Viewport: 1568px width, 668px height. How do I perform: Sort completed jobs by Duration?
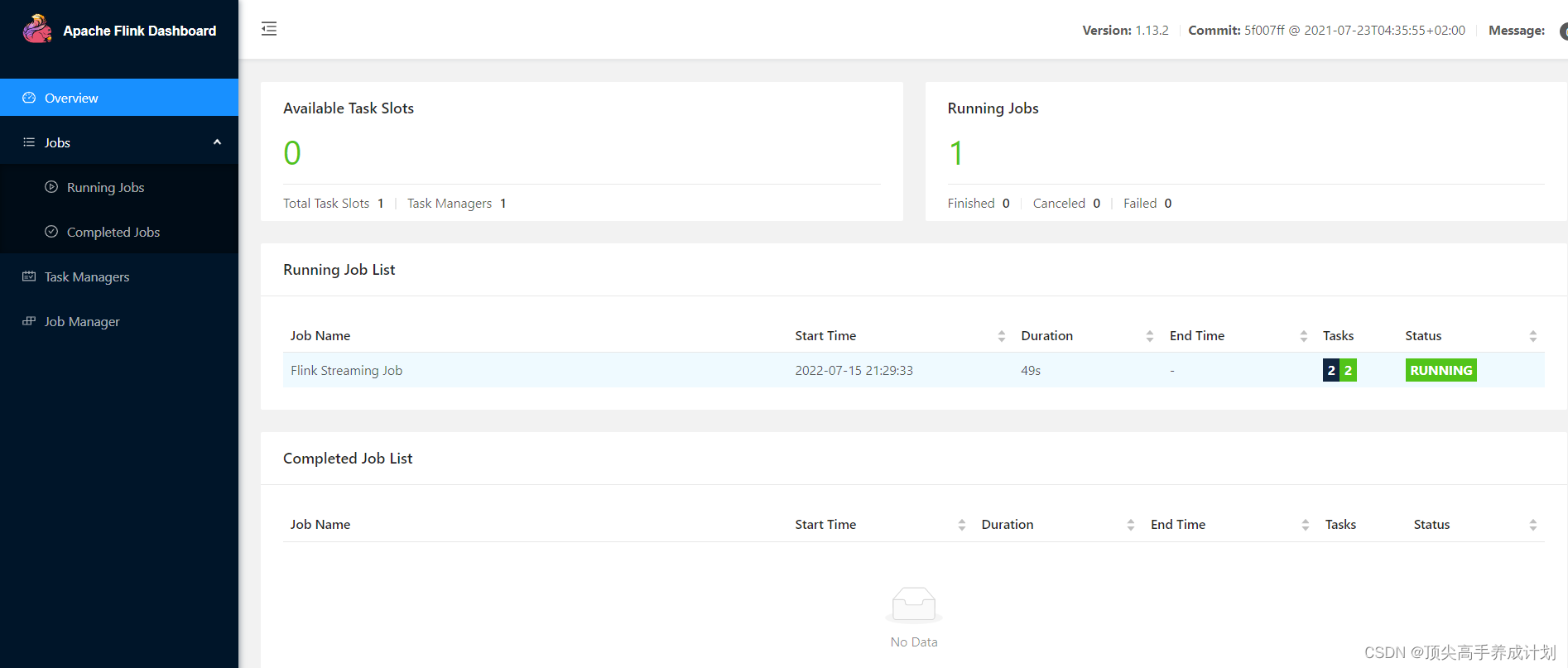pos(1130,525)
